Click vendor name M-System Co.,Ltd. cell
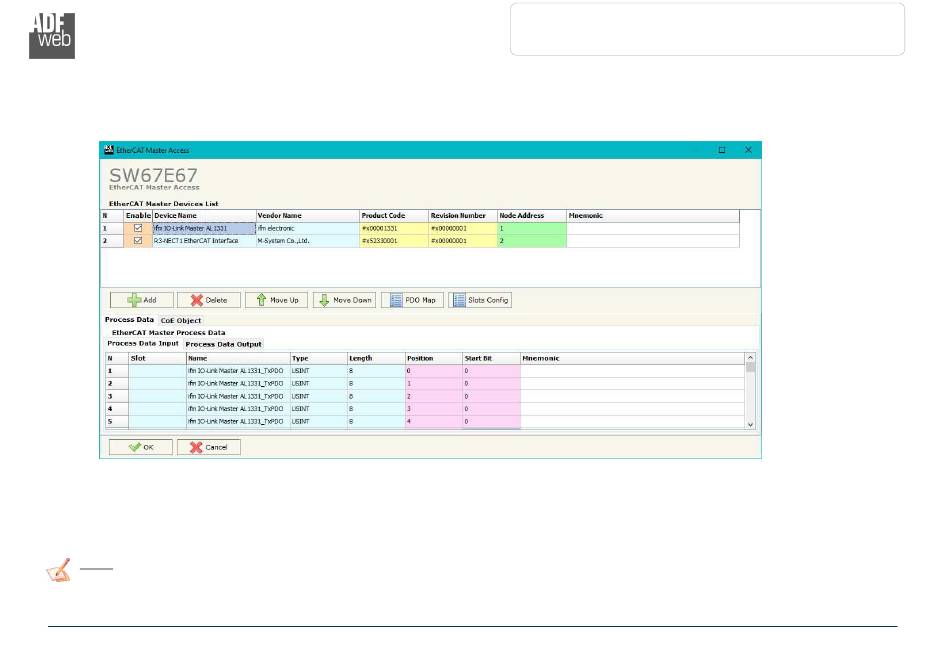Viewport: 950px width, 659px height. pyautogui.click(x=308, y=240)
